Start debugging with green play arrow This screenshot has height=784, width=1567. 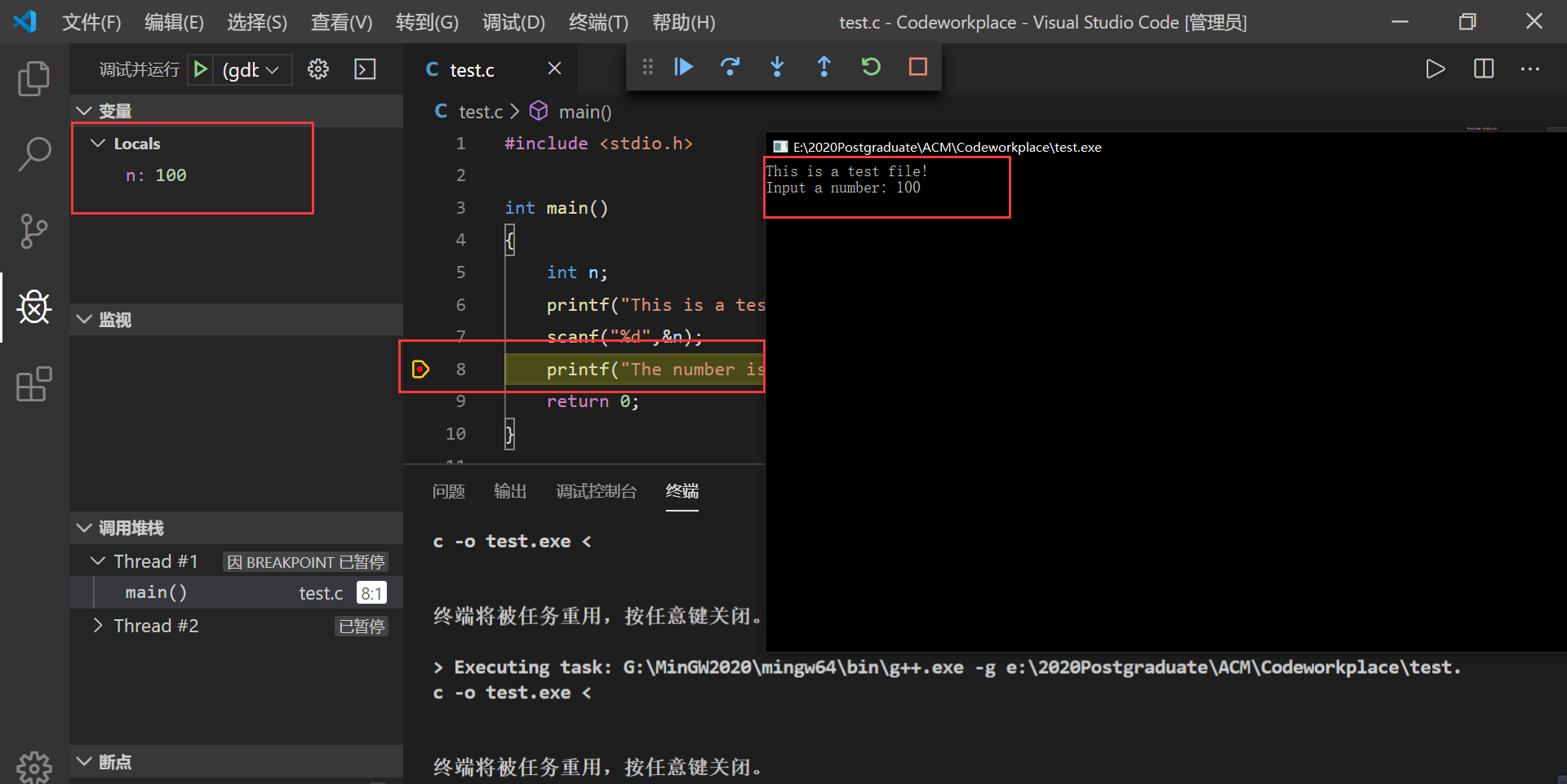pyautogui.click(x=200, y=69)
